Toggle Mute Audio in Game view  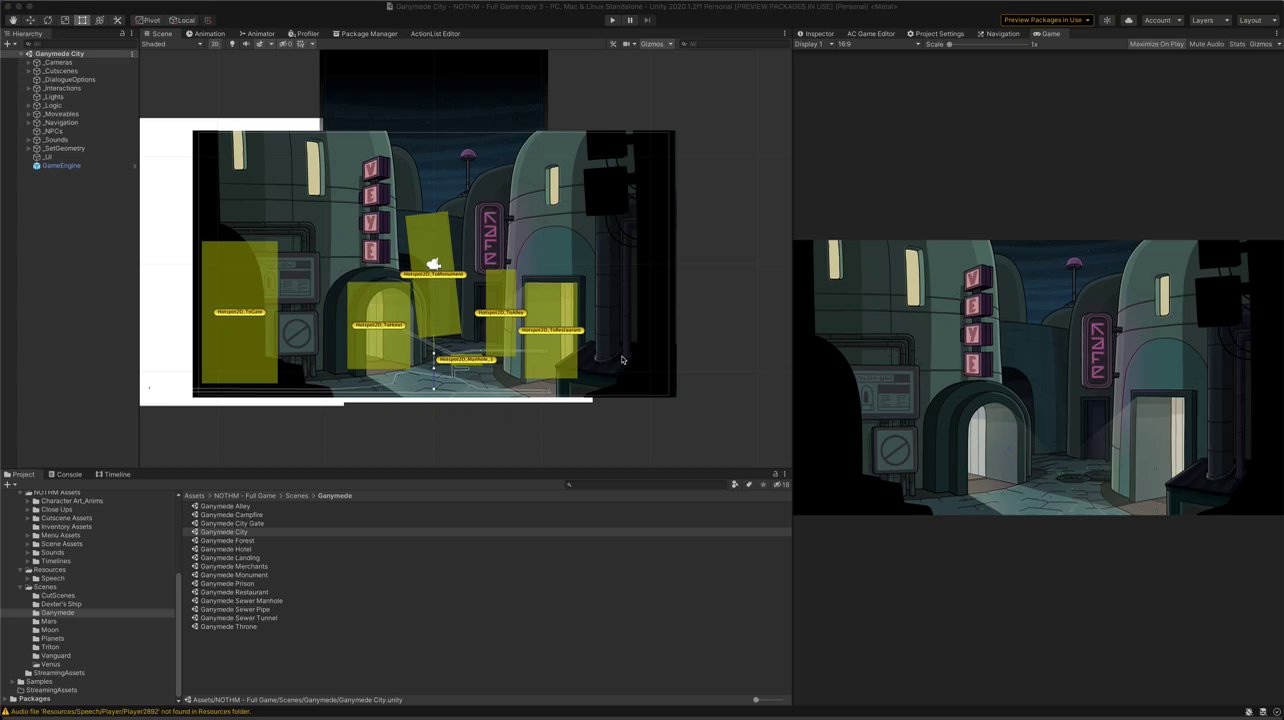click(x=1206, y=44)
